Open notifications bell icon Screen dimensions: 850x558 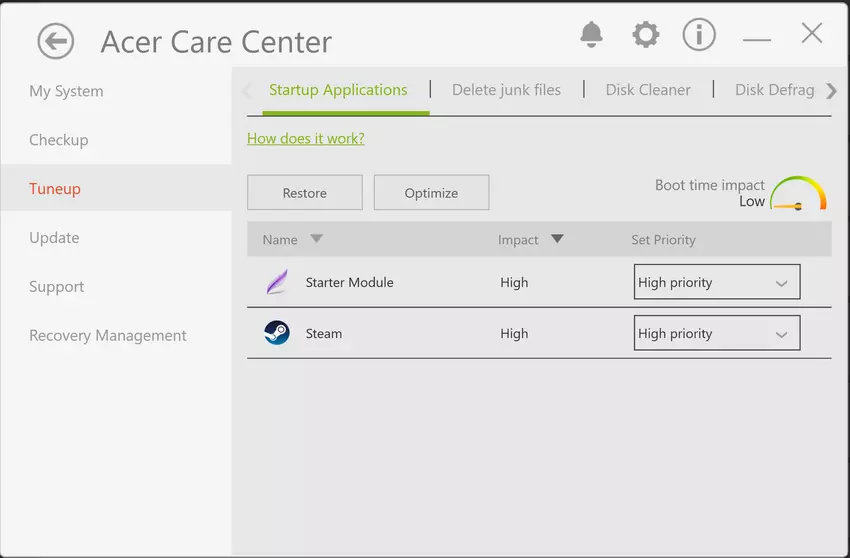[x=591, y=35]
